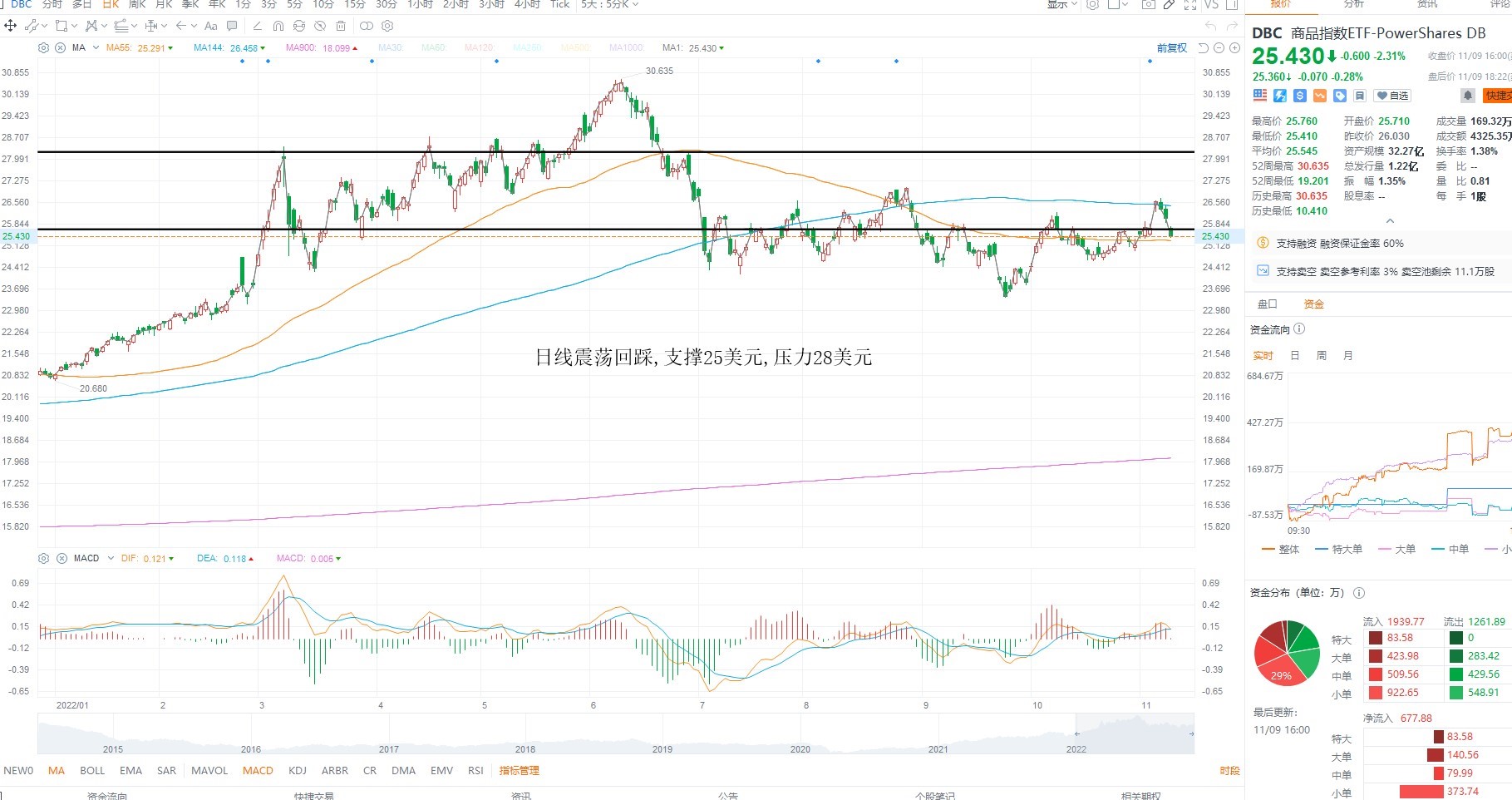Open the 5天:5分K timeframe dropdown

click(x=609, y=5)
